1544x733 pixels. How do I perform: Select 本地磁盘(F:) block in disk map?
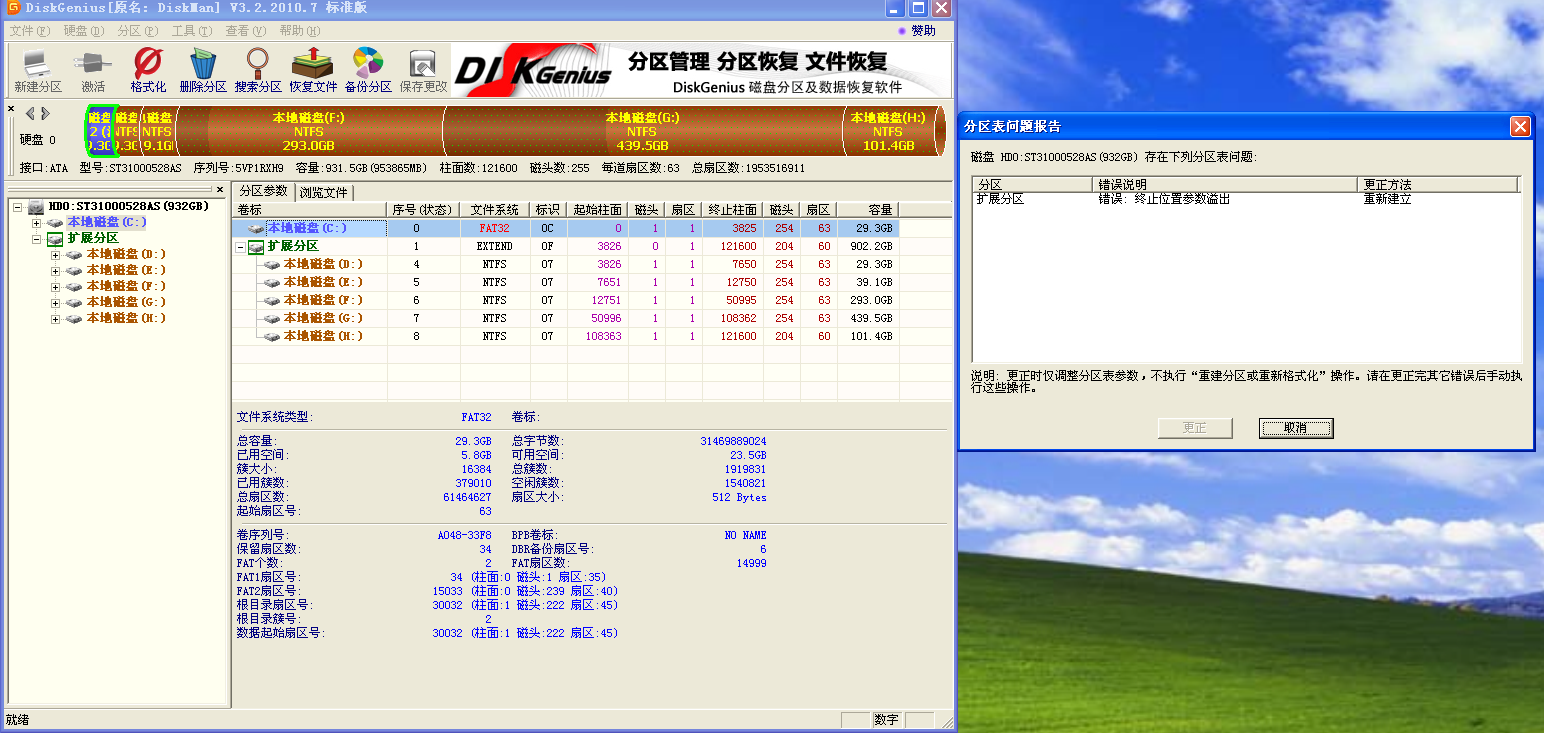308,131
